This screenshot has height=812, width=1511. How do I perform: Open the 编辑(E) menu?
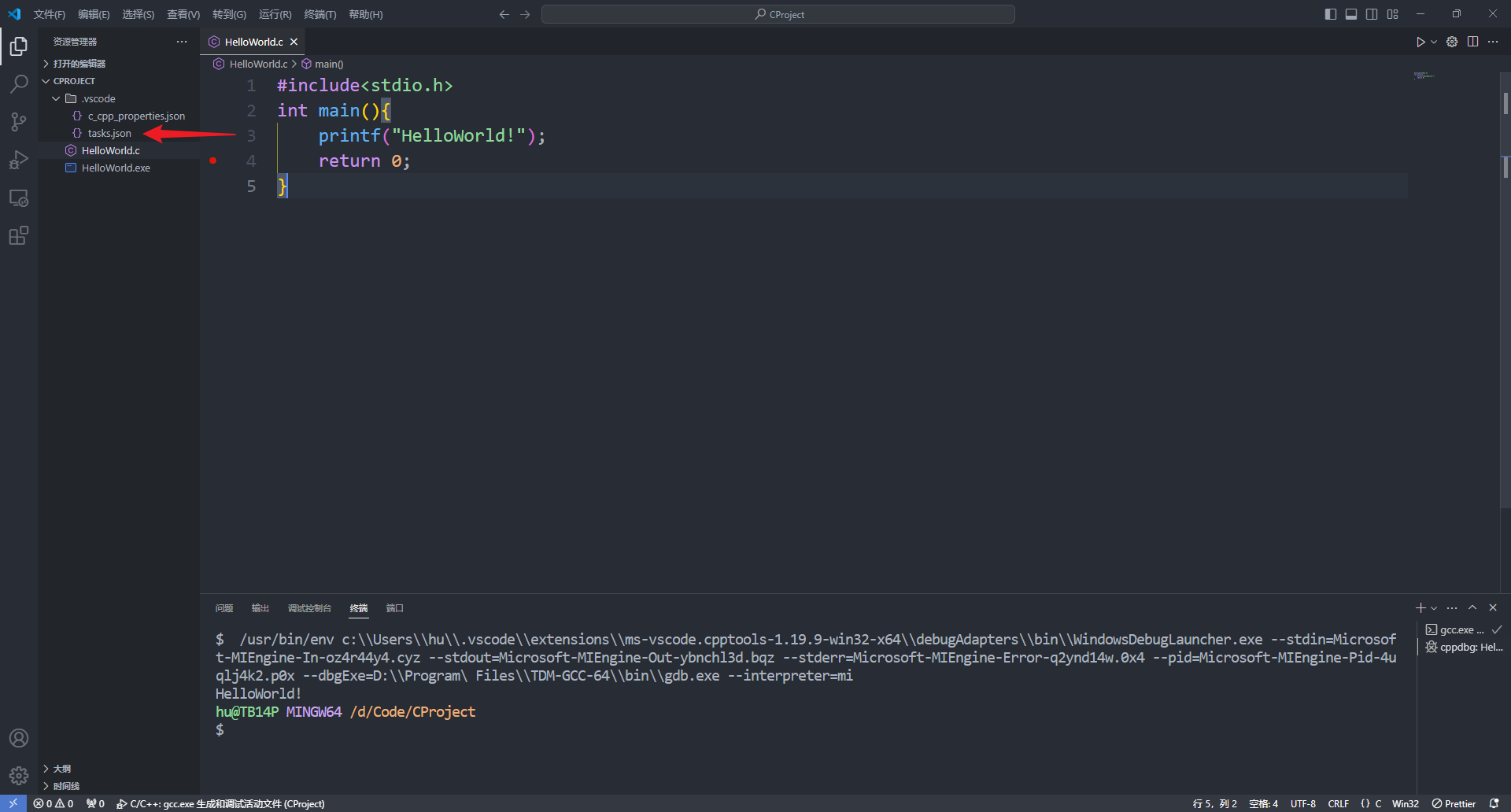(94, 14)
